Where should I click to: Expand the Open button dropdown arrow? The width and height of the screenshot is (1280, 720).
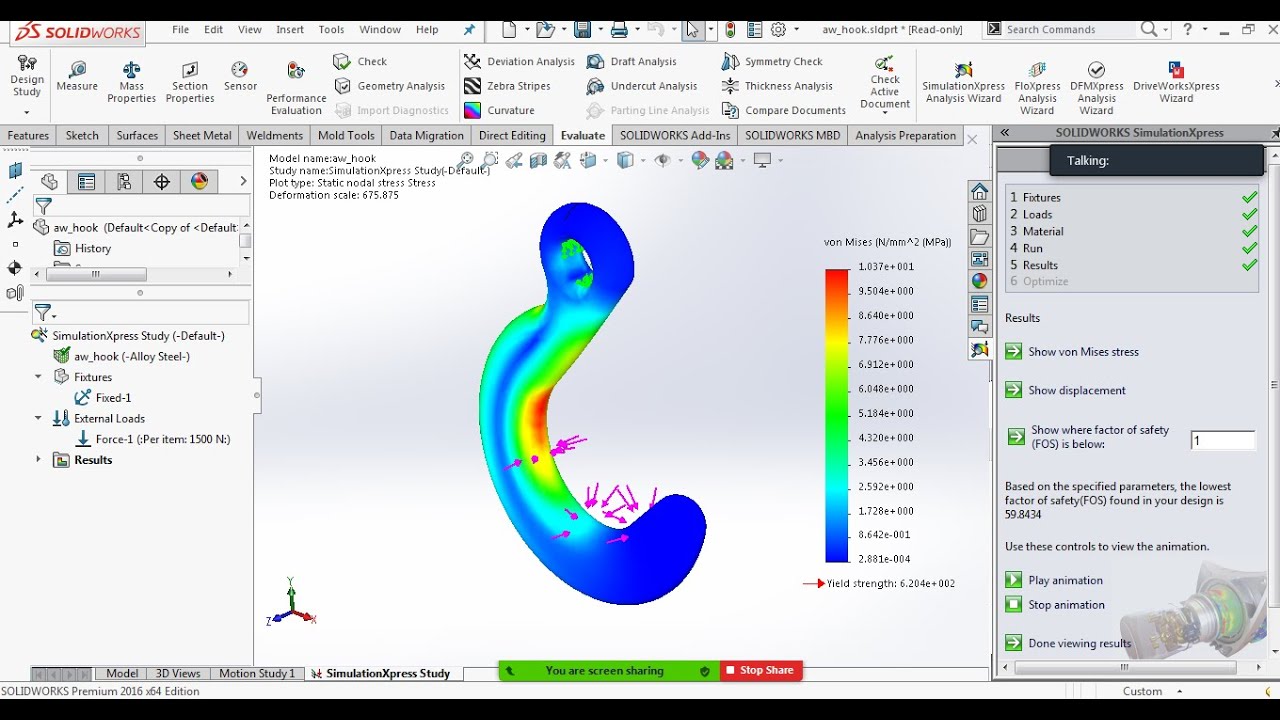[563, 29]
